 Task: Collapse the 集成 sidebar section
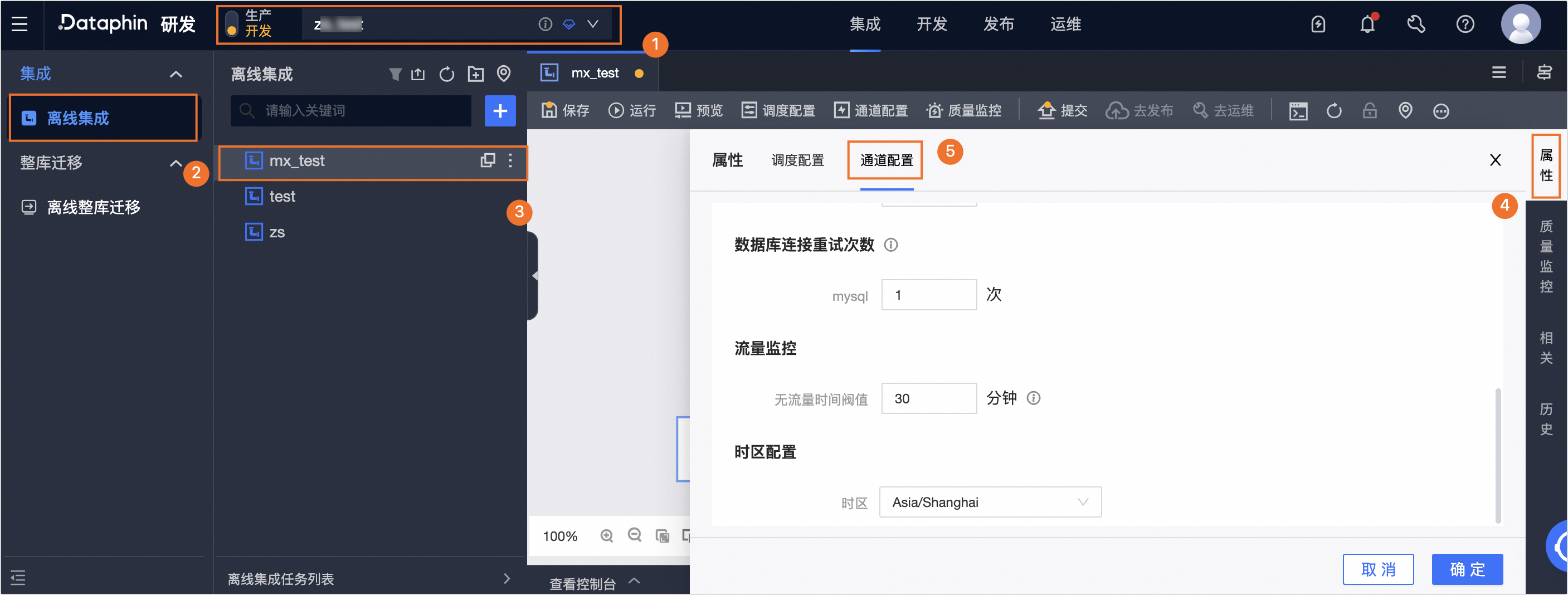(x=176, y=74)
